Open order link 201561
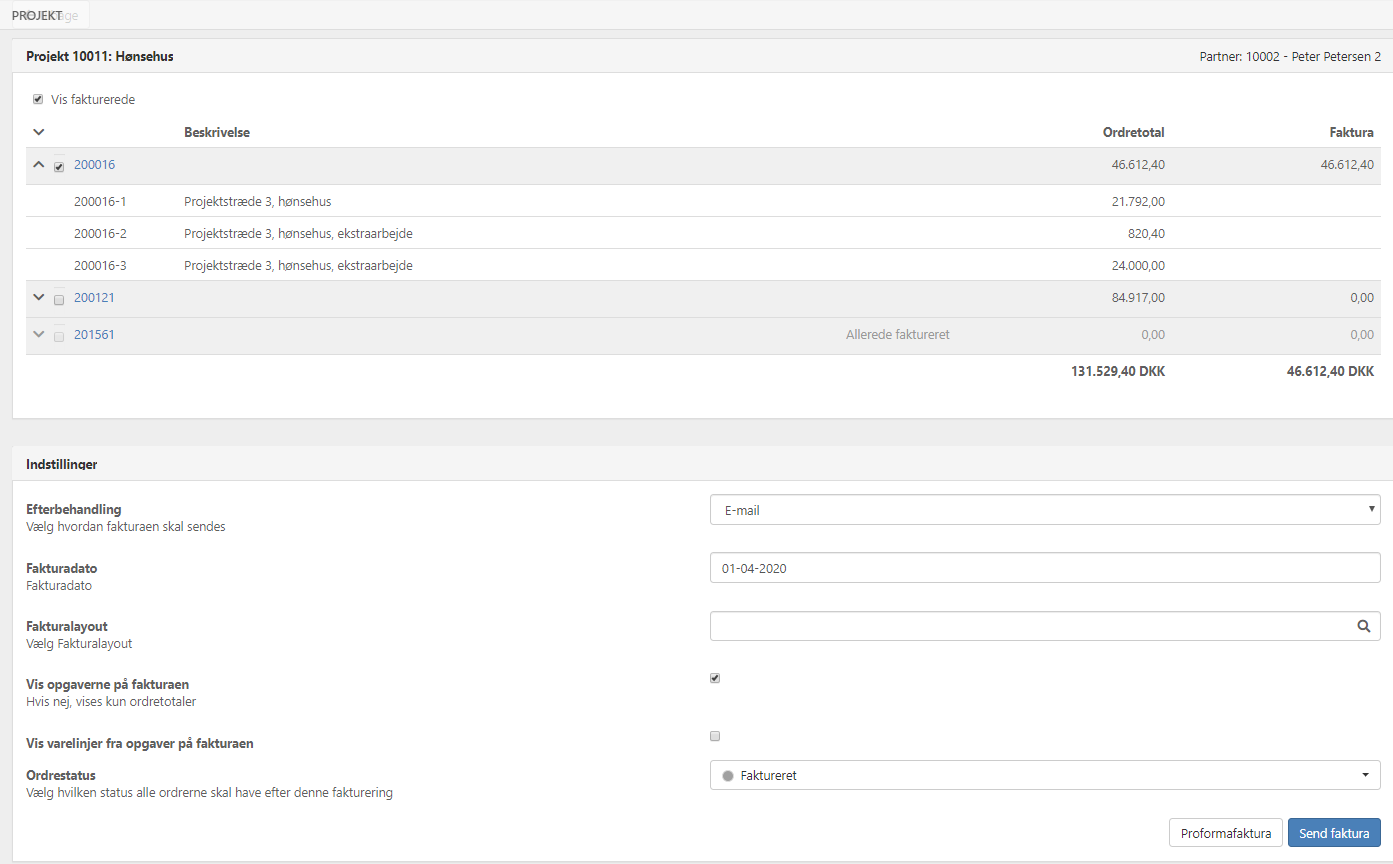1393x864 pixels. (94, 335)
